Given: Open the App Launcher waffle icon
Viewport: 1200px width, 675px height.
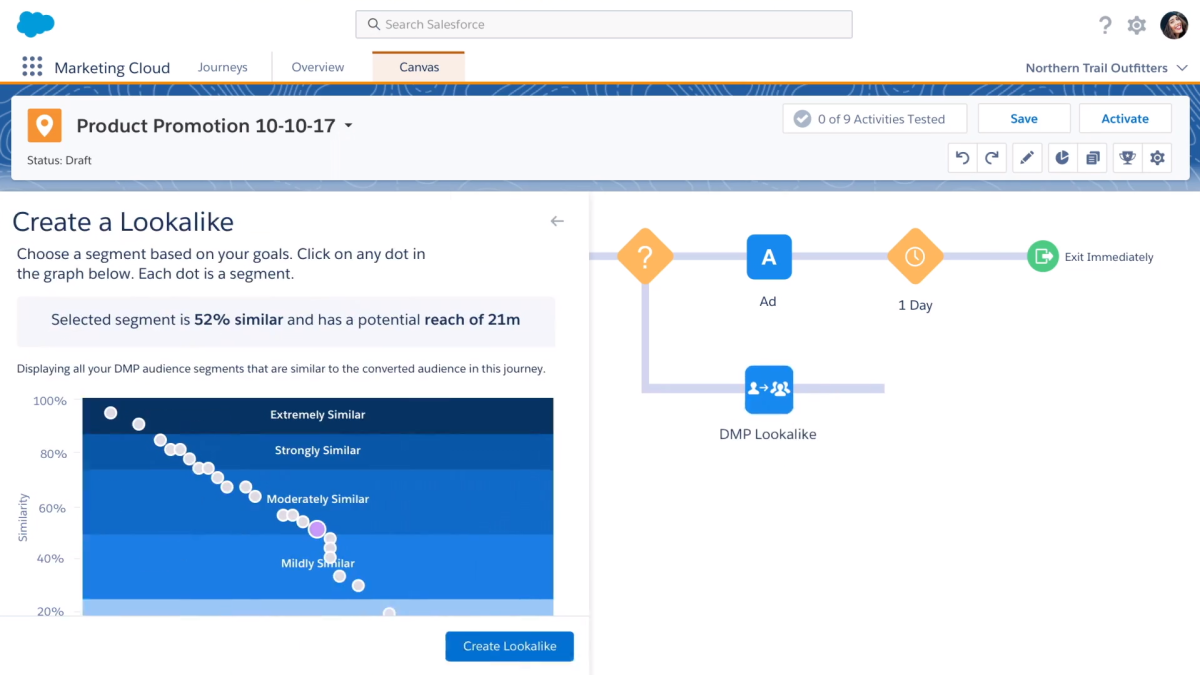Looking at the screenshot, I should [x=32, y=66].
